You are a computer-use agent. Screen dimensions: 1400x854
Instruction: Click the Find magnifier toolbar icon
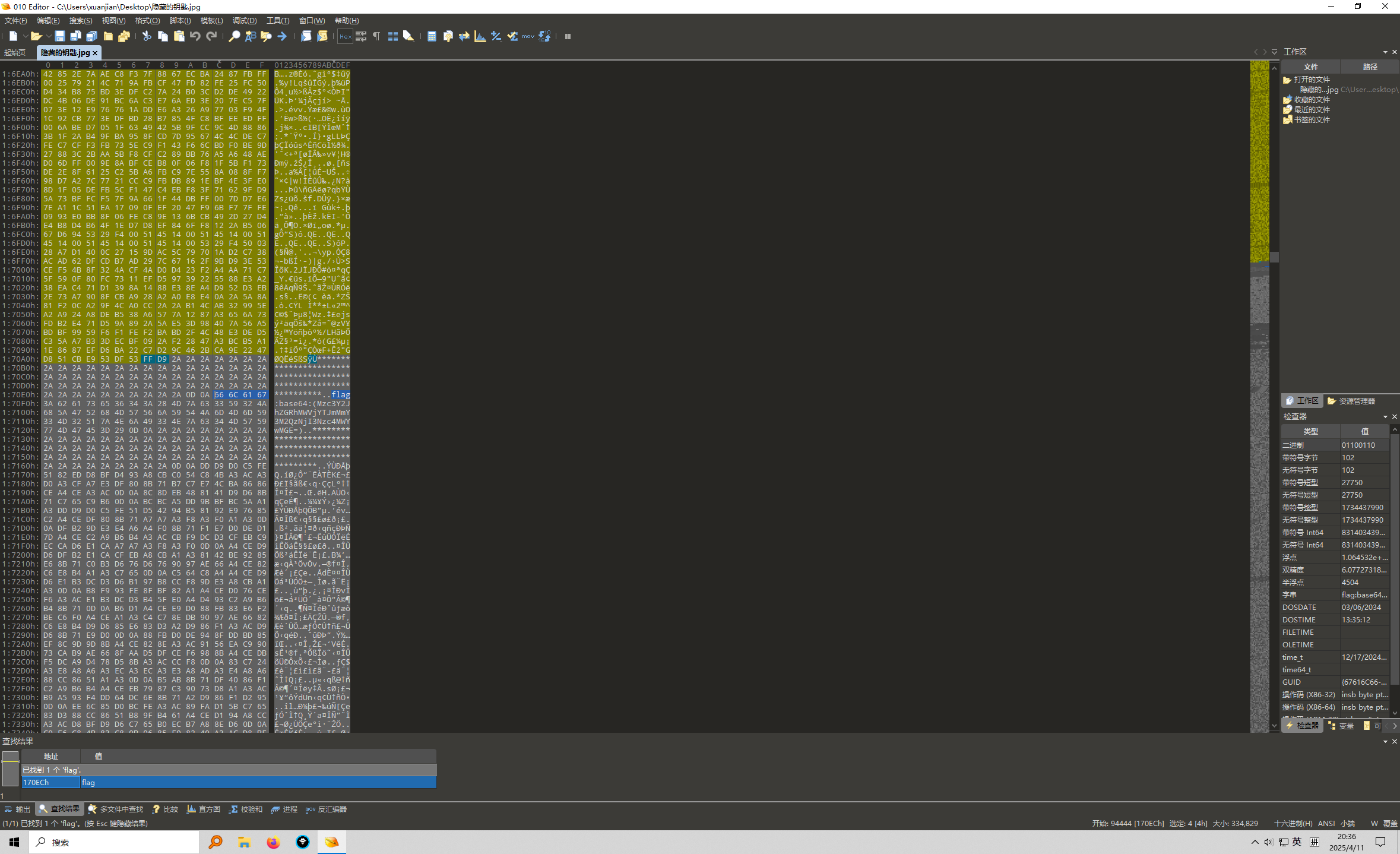click(235, 36)
